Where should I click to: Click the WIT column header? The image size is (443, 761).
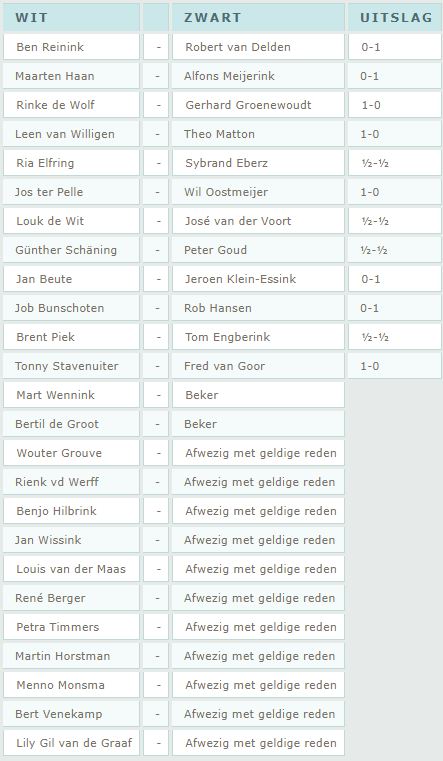[x=71, y=17]
